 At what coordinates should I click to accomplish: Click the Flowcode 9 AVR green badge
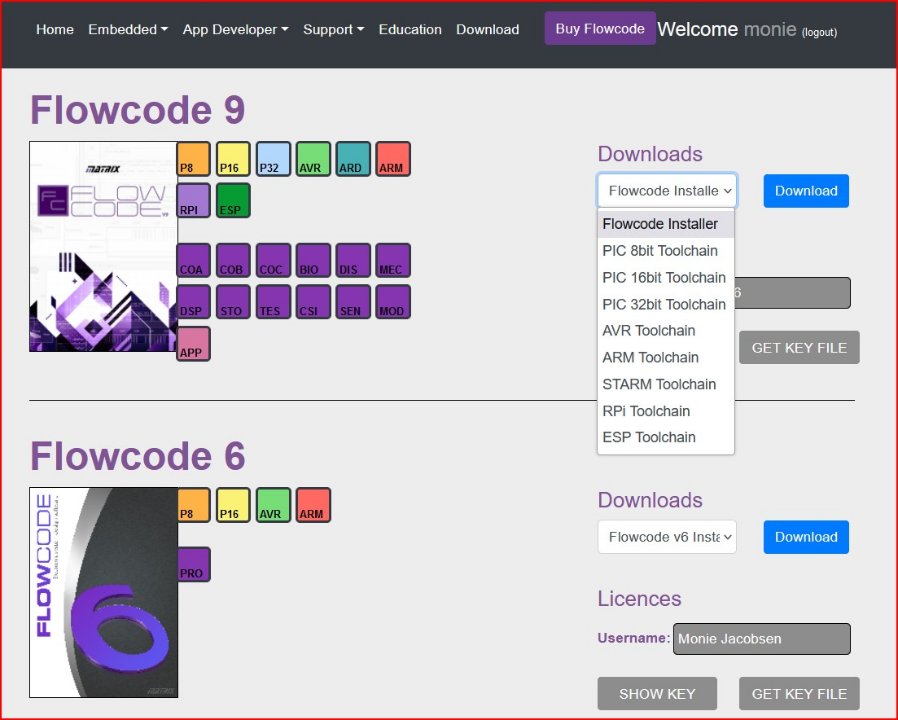(x=313, y=159)
